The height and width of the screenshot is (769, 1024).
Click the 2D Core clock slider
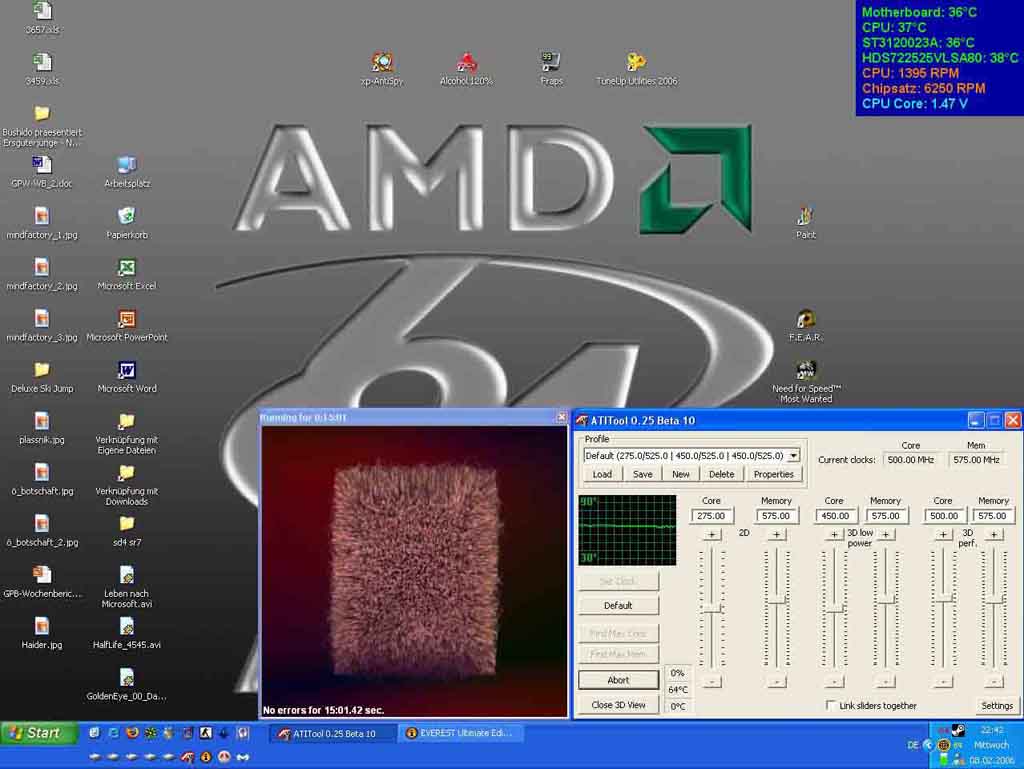coord(711,608)
